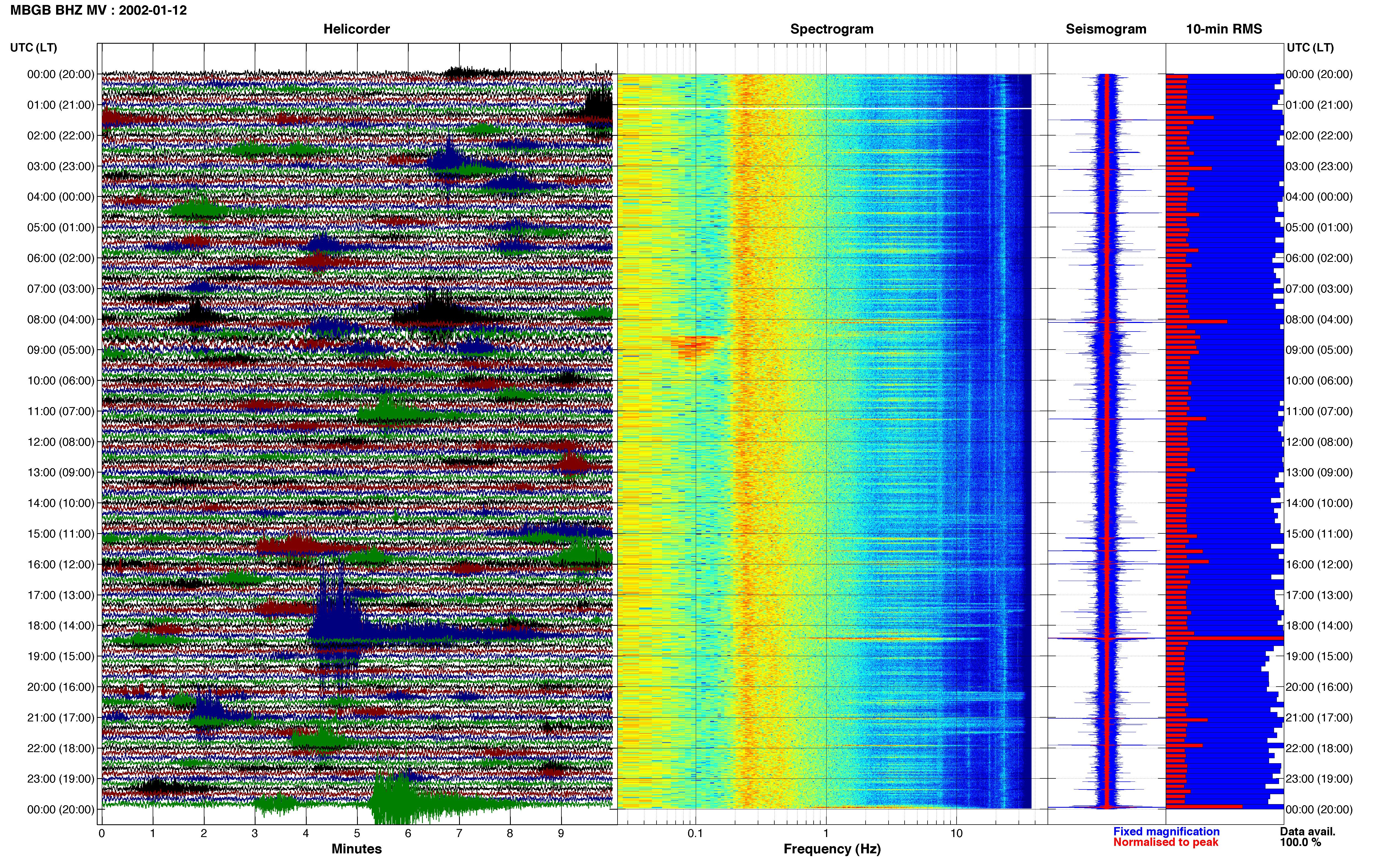
Task: Click the '0.1' frequency tick label
Action: (x=695, y=833)
